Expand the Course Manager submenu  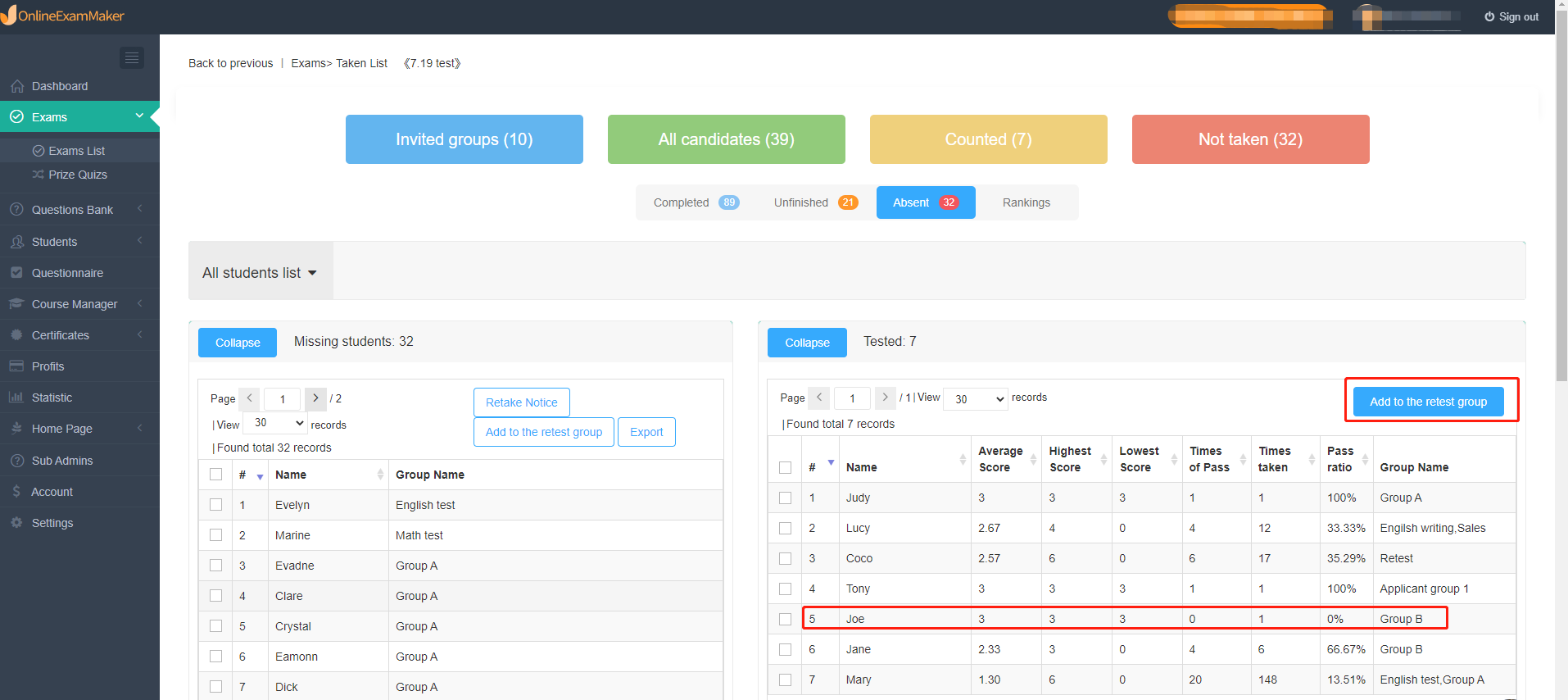(140, 303)
